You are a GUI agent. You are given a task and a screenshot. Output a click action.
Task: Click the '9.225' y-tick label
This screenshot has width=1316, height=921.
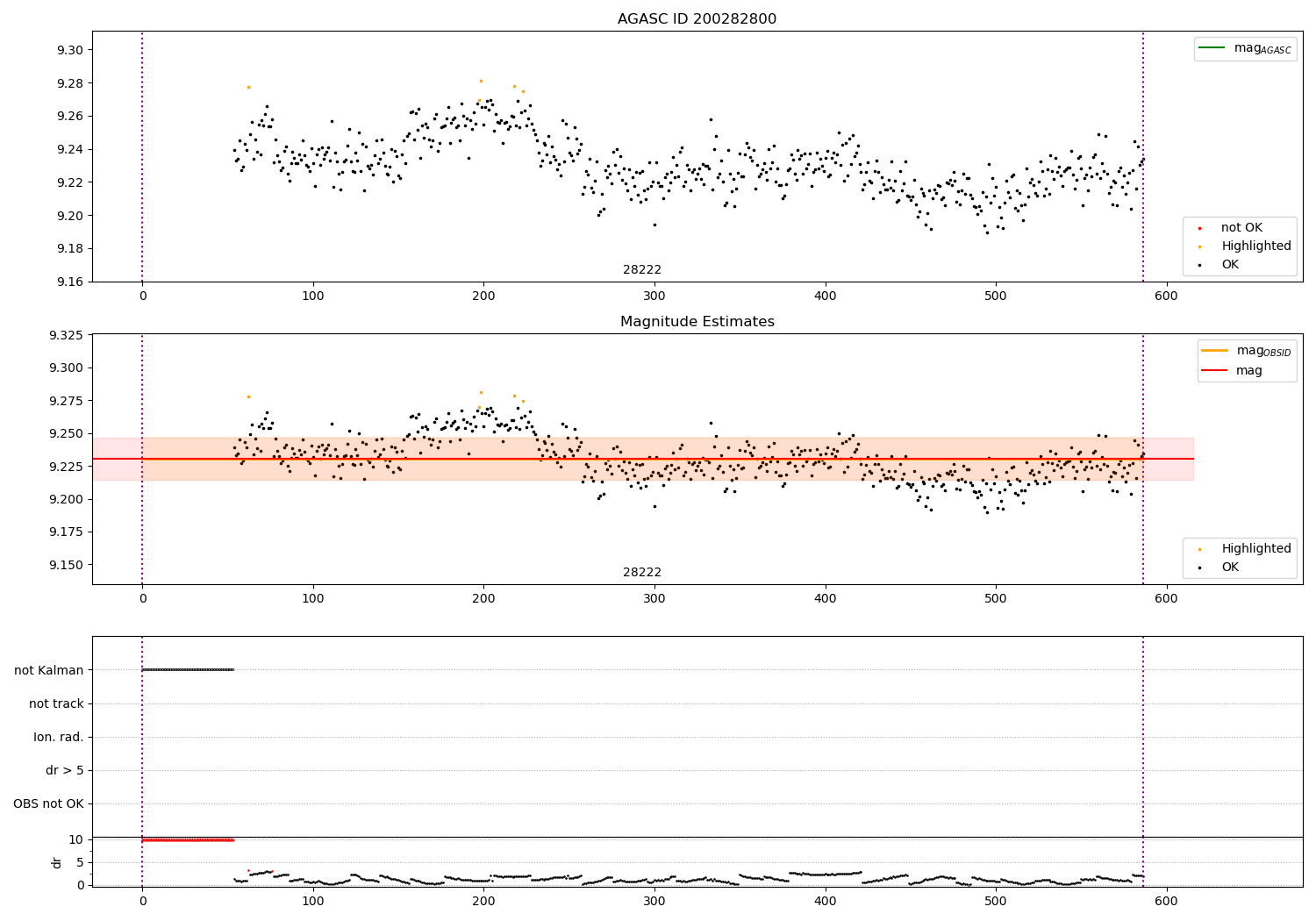click(66, 467)
